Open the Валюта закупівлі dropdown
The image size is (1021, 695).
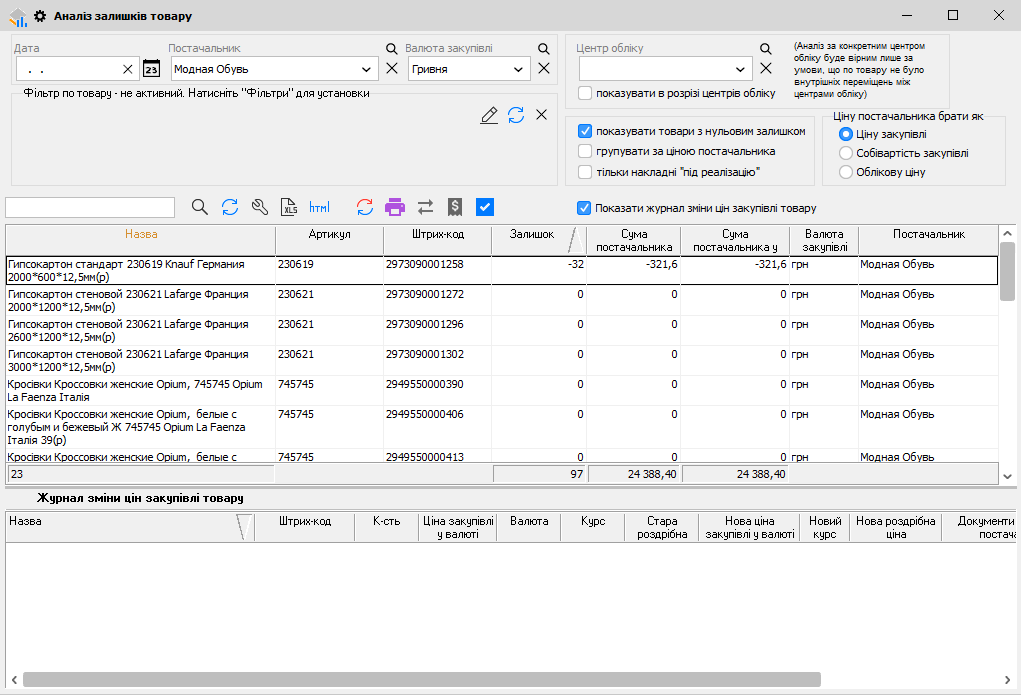[x=518, y=70]
